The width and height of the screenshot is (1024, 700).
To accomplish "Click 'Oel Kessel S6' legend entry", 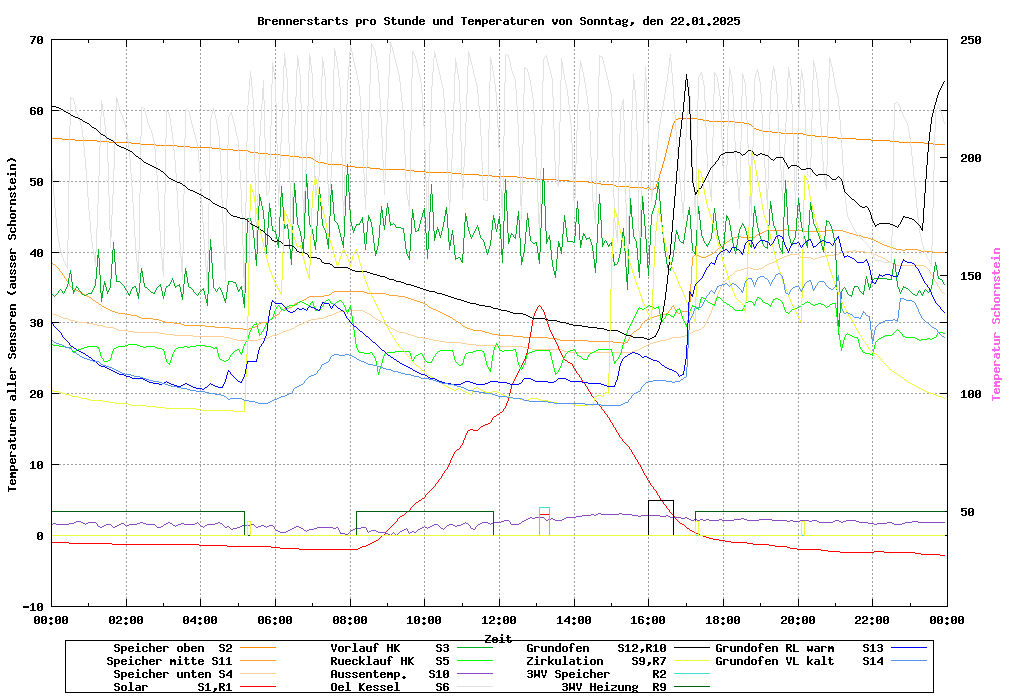I will click(390, 687).
